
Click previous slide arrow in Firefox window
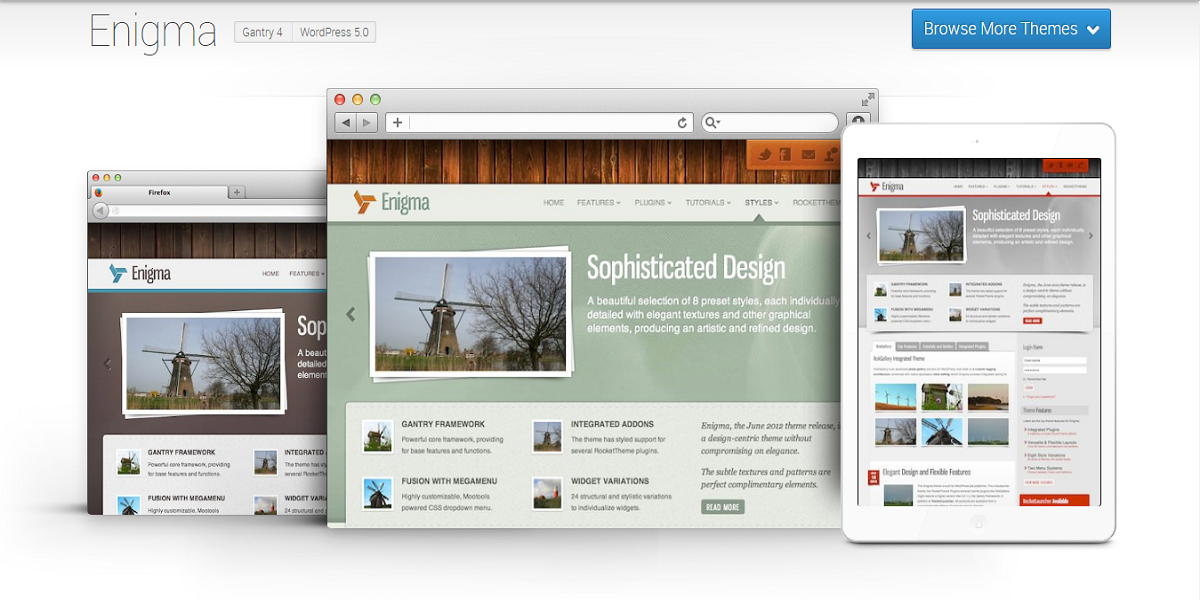coord(108,364)
